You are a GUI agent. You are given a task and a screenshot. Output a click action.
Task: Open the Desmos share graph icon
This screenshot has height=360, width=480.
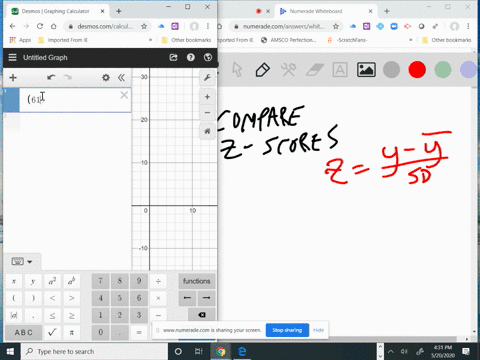tap(173, 57)
